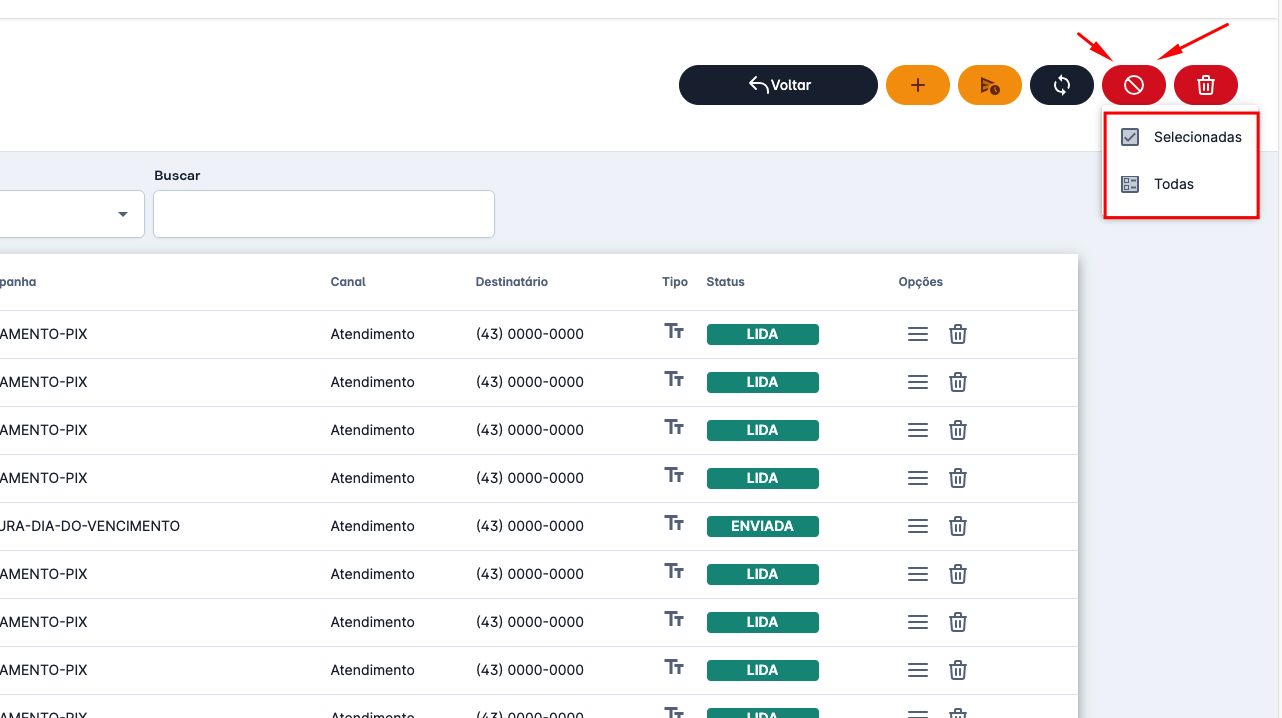Click the LIDA status badge in second row
The height and width of the screenshot is (718, 1282).
tap(762, 382)
